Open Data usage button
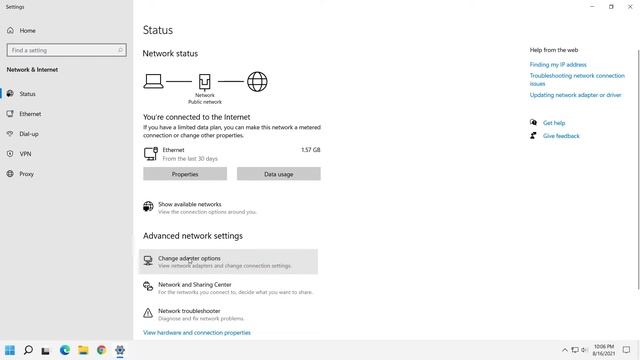Screen dimensions: 640x360 (x=279, y=174)
